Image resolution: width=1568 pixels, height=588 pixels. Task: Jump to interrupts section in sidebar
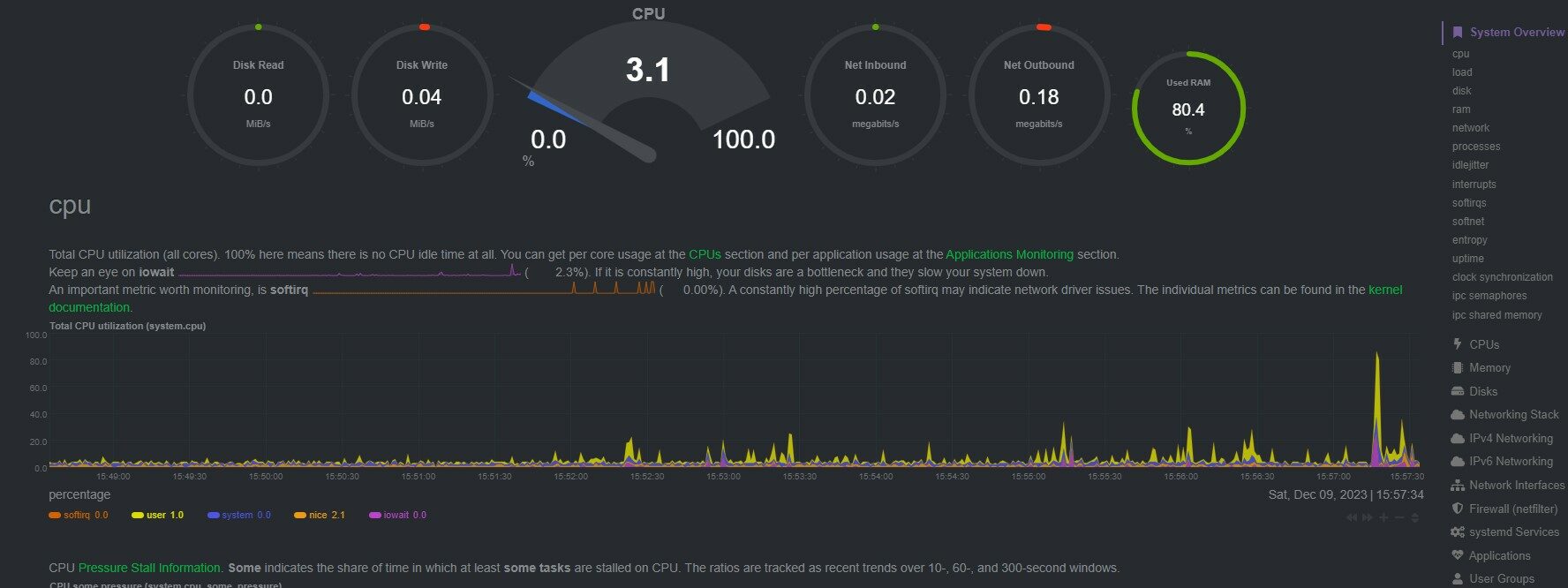tap(1474, 185)
